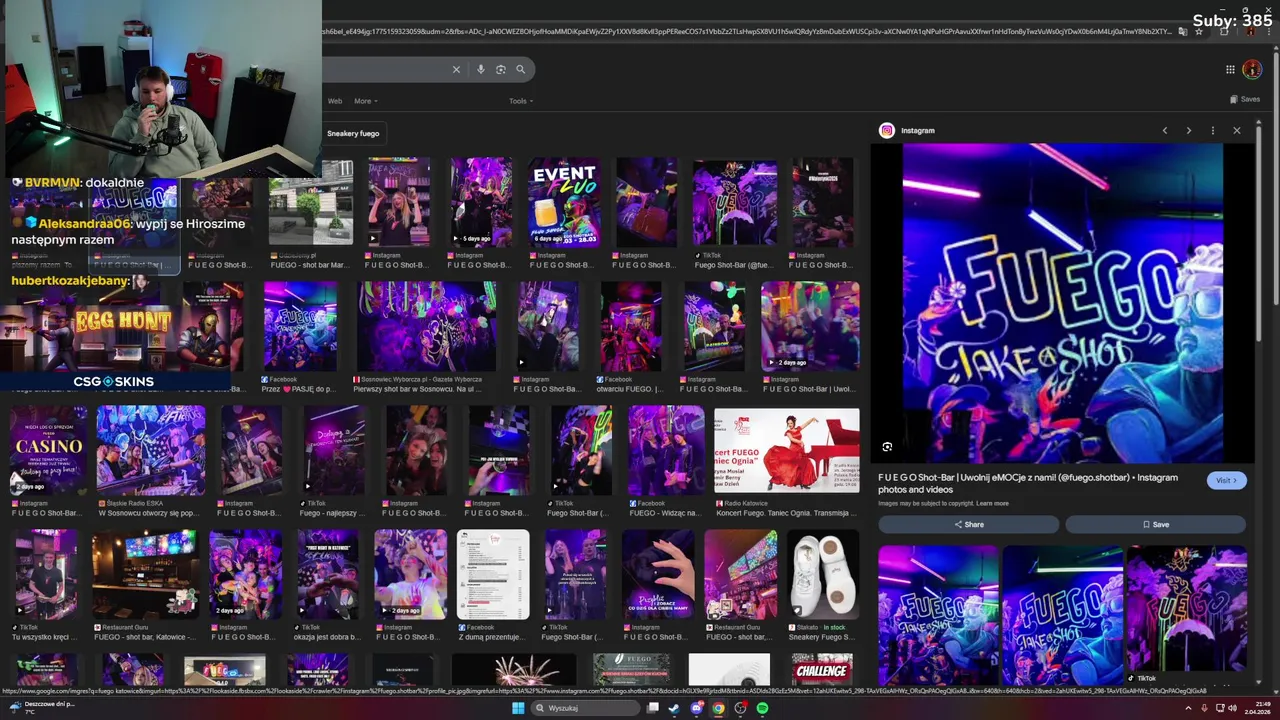This screenshot has height=720, width=1280.
Task: Save the FUEGO preview image
Action: point(1155,524)
